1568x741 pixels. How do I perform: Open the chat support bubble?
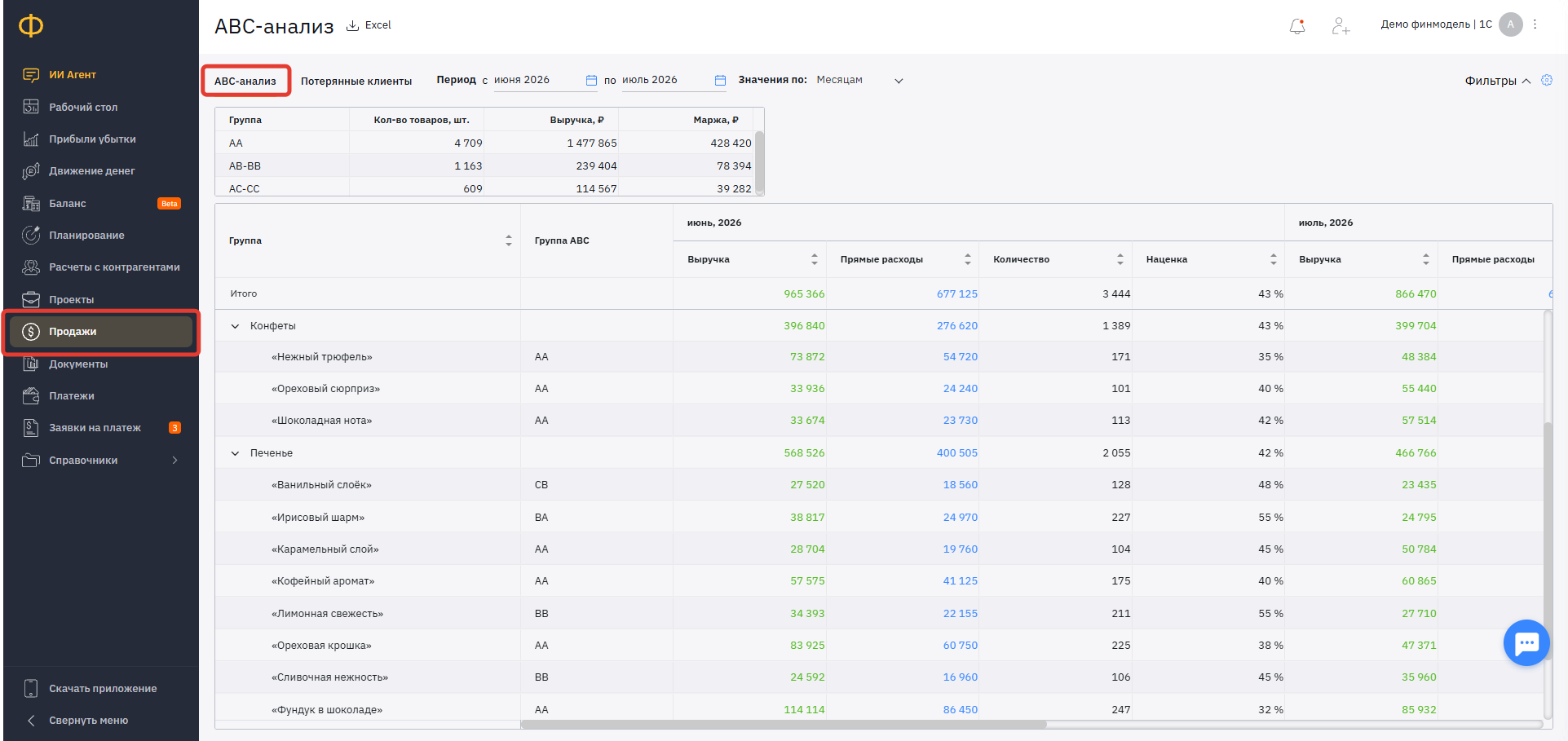pos(1526,643)
